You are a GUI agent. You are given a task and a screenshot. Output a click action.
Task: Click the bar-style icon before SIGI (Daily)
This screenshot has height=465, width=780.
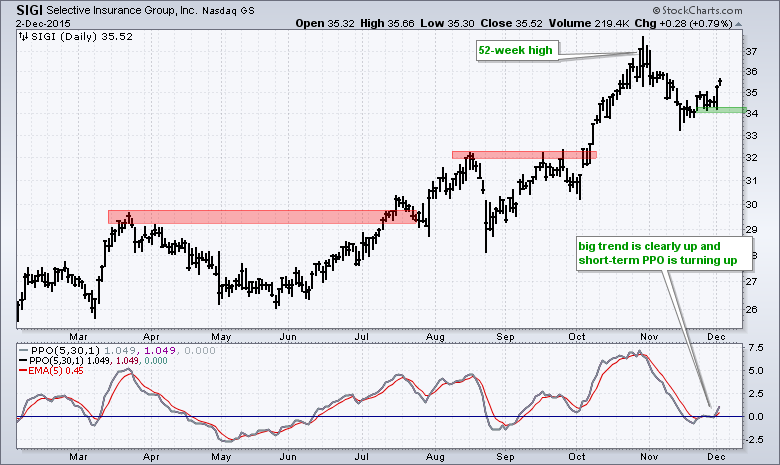point(23,36)
